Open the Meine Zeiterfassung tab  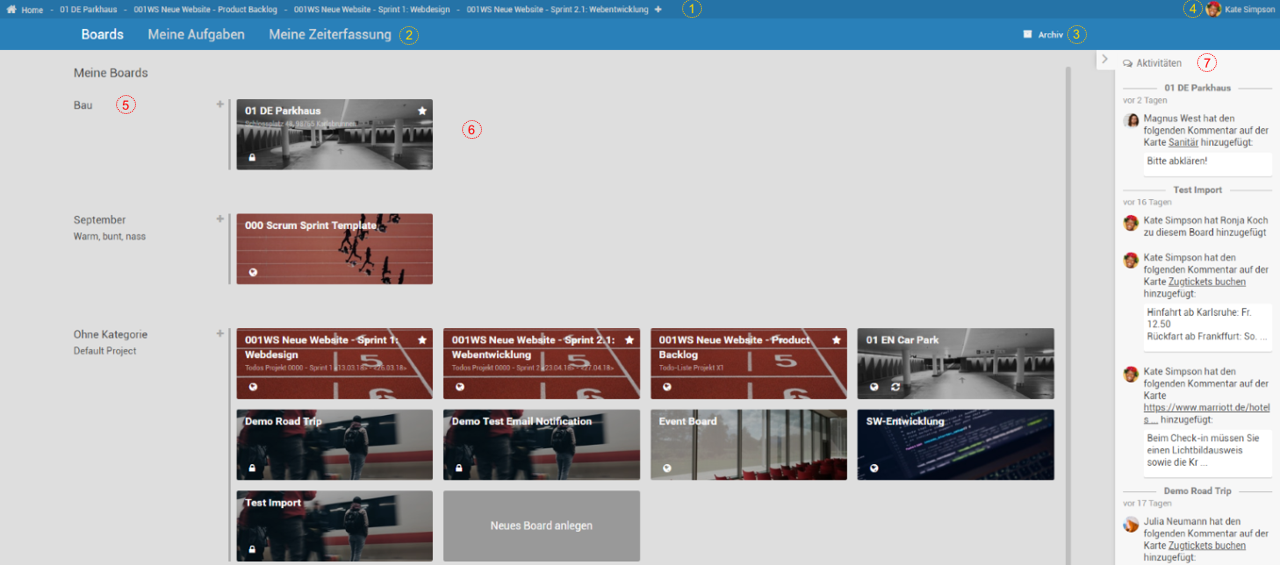[330, 34]
